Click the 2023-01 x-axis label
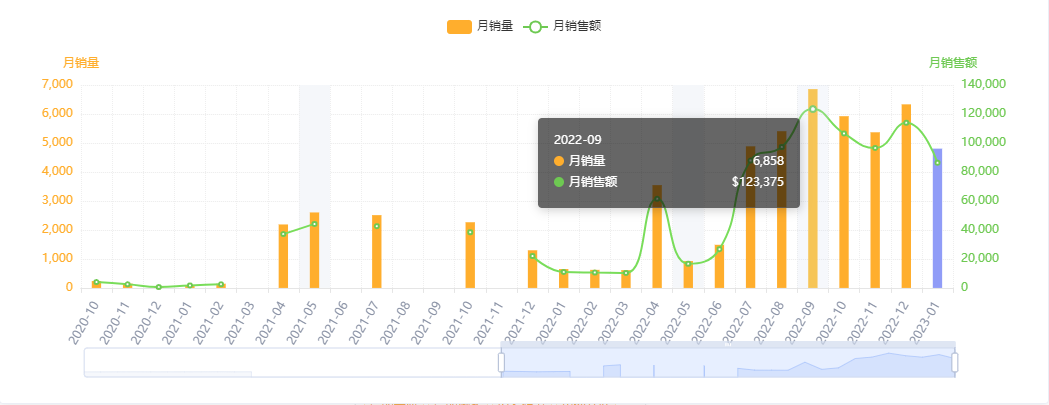The height and width of the screenshot is (405, 1049). [x=925, y=322]
